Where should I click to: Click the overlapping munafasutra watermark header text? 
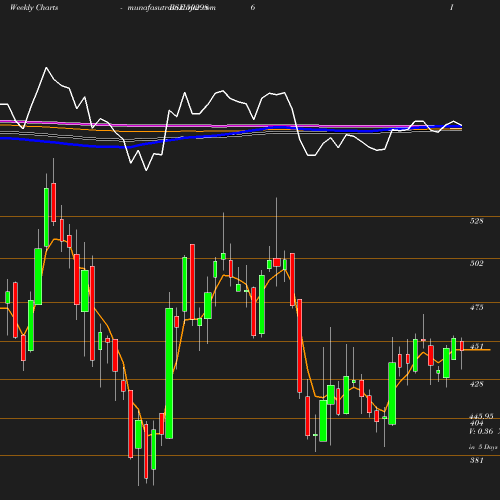tap(171, 7)
